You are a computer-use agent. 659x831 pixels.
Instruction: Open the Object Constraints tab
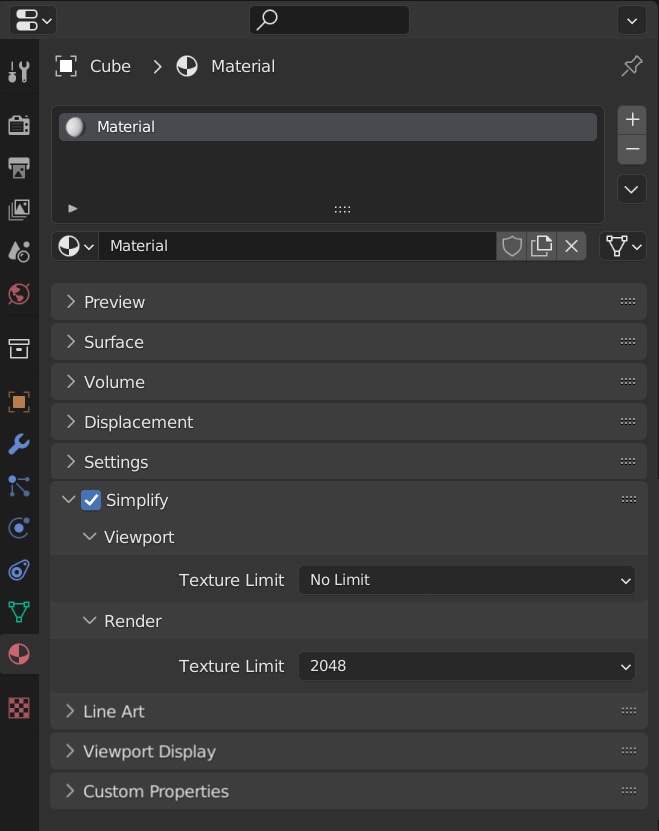(19, 570)
